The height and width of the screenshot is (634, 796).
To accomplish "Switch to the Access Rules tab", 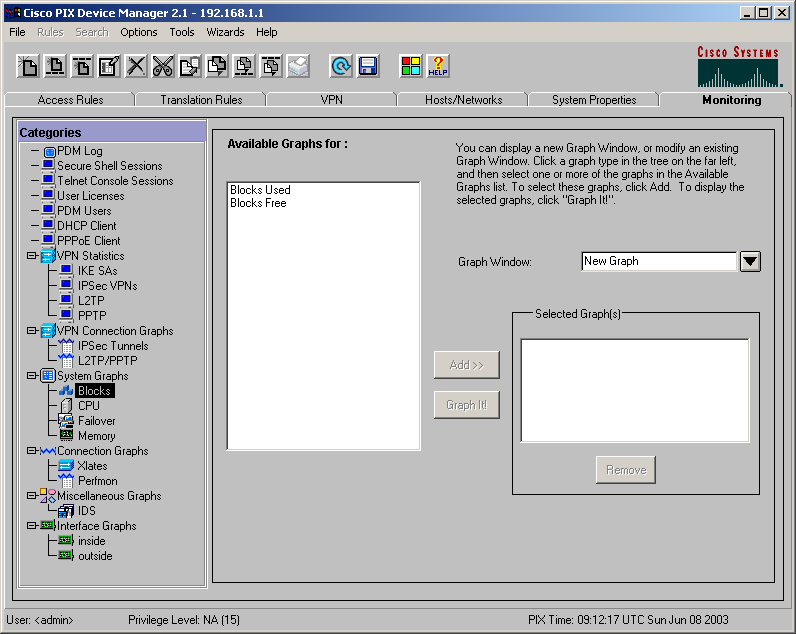I will point(70,99).
